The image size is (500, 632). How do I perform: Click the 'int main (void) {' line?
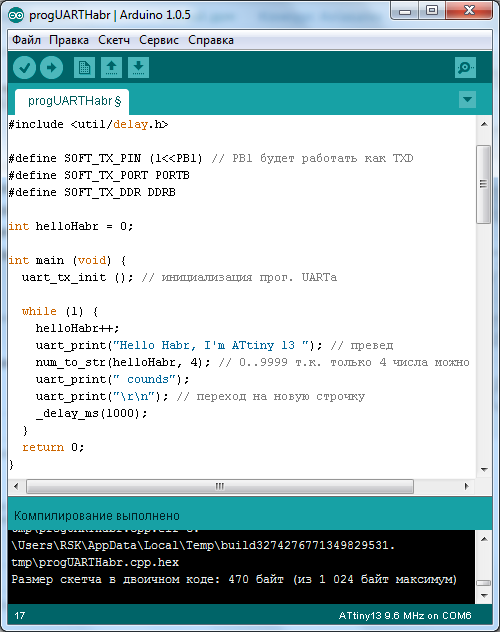pyautogui.click(x=67, y=260)
